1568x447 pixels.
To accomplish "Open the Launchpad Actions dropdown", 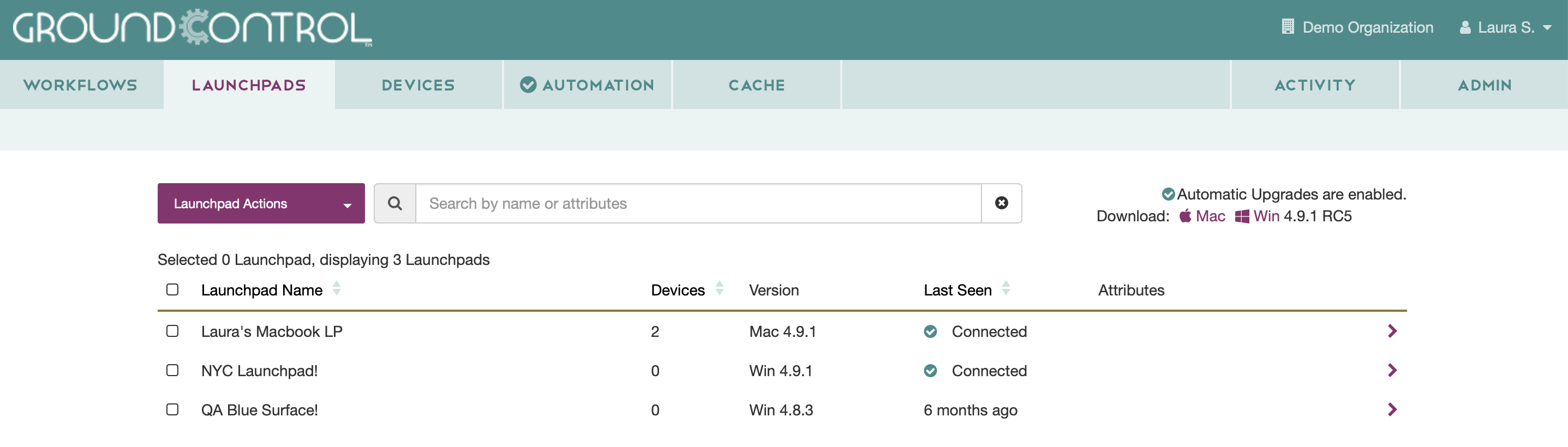I will pyautogui.click(x=261, y=203).
